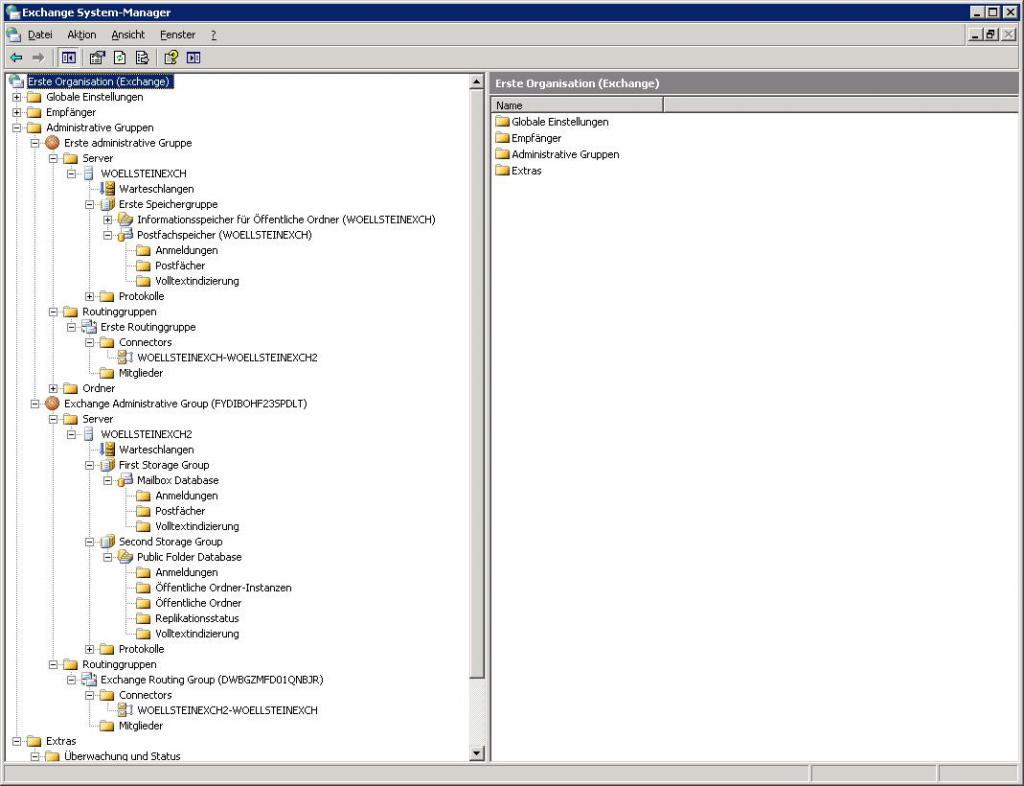Open the Datei menu
1024x786 pixels.
(40, 35)
